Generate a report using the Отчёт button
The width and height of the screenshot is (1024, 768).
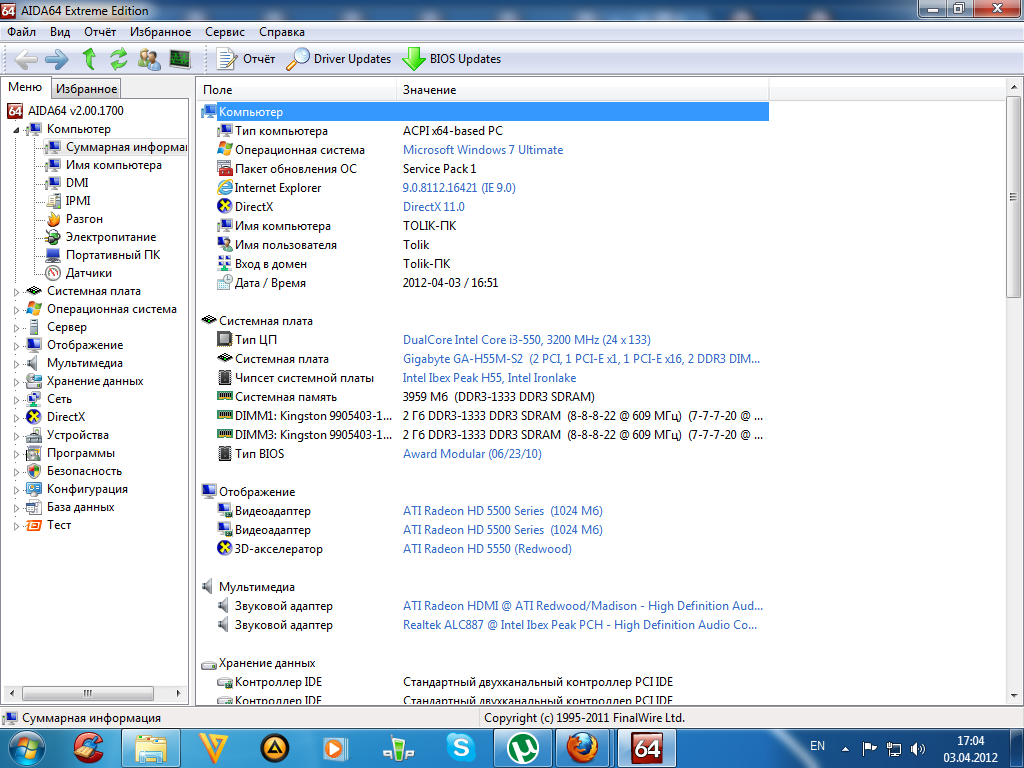click(x=246, y=59)
